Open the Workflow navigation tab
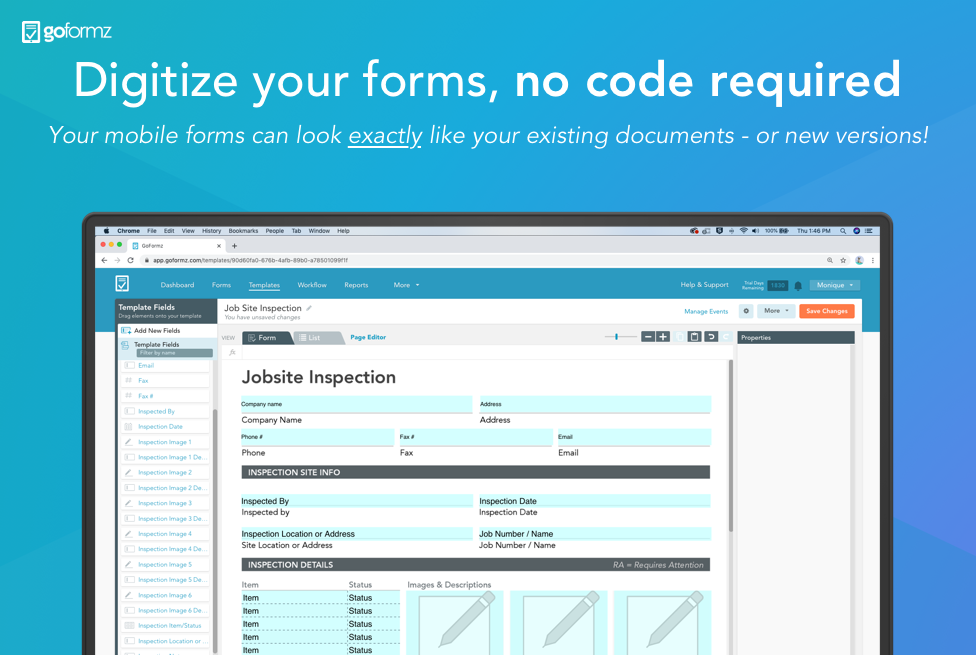976x655 pixels. point(312,285)
